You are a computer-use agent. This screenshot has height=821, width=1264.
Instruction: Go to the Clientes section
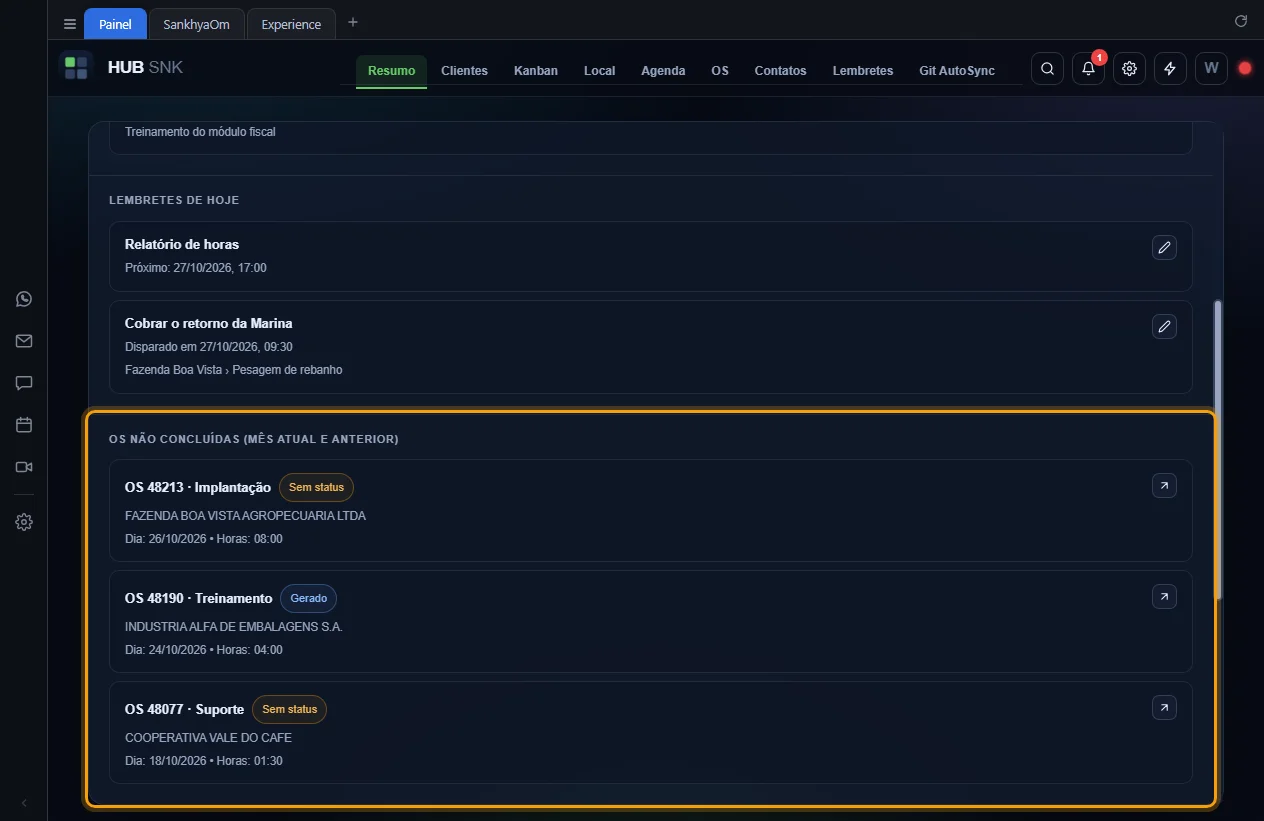click(x=464, y=71)
